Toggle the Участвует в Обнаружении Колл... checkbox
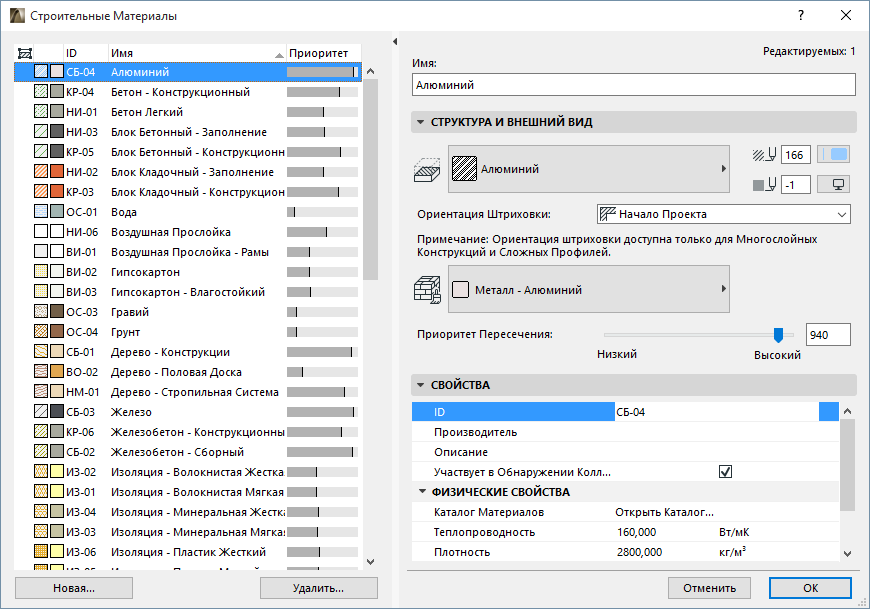 (725, 471)
